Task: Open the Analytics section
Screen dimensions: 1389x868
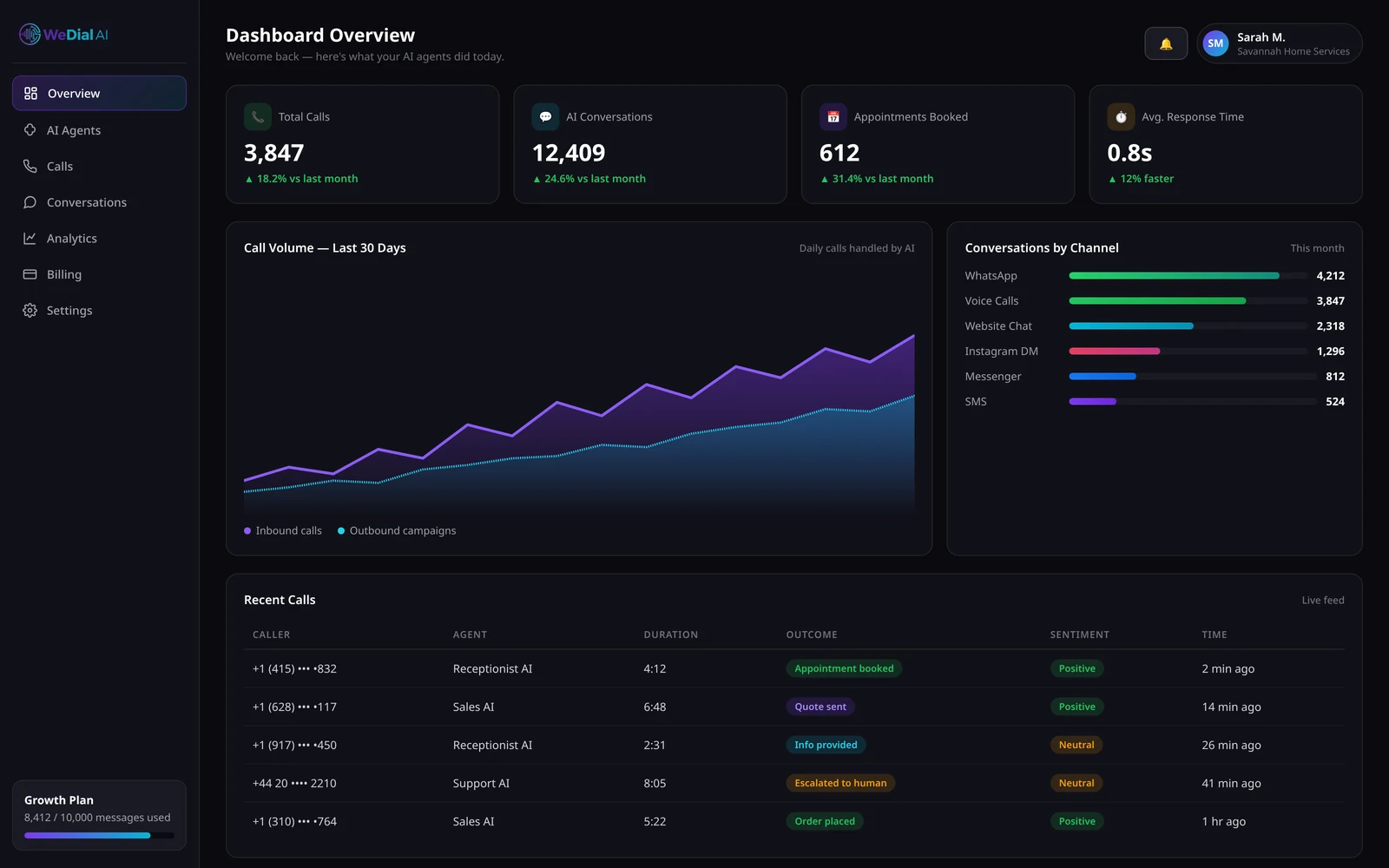Action: (99, 238)
